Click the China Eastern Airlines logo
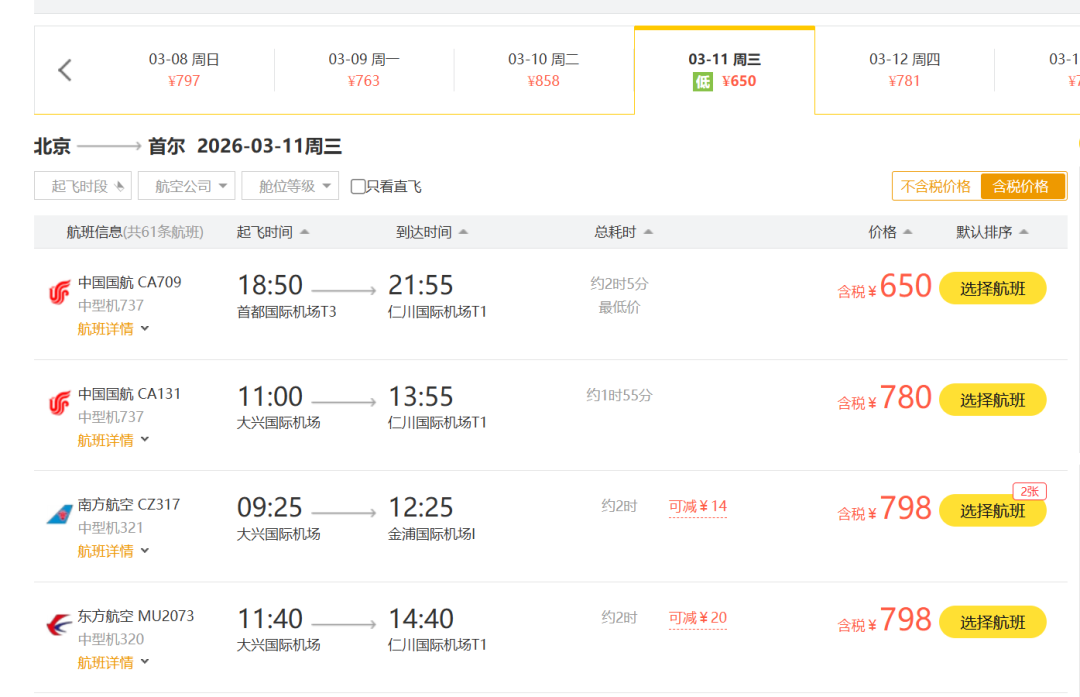This screenshot has height=697, width=1080. [x=59, y=625]
